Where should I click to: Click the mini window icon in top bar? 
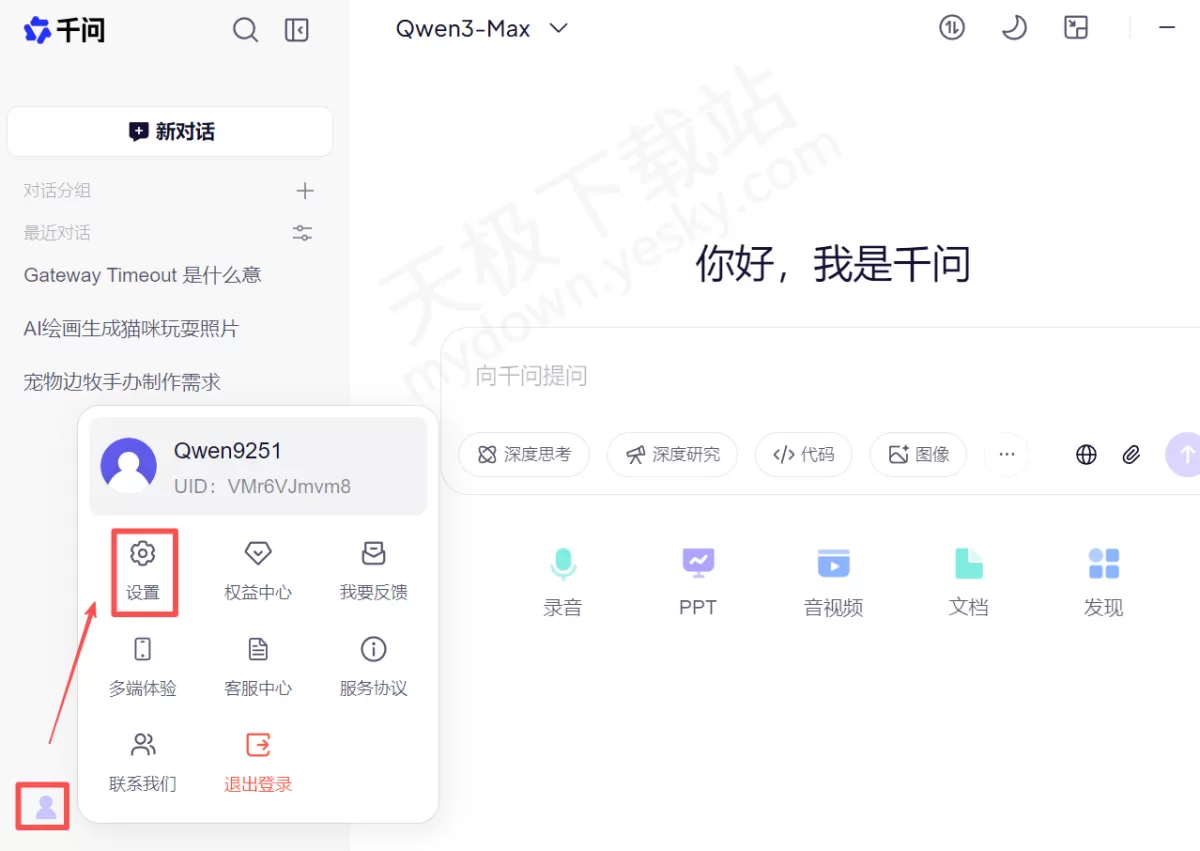[1076, 28]
